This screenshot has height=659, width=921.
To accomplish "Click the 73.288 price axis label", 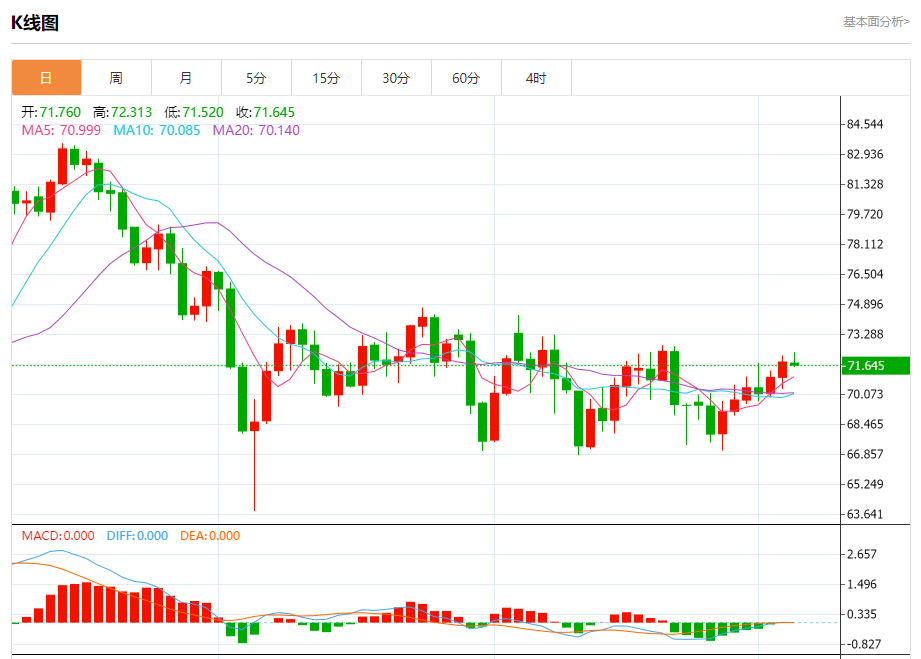I will (865, 334).
